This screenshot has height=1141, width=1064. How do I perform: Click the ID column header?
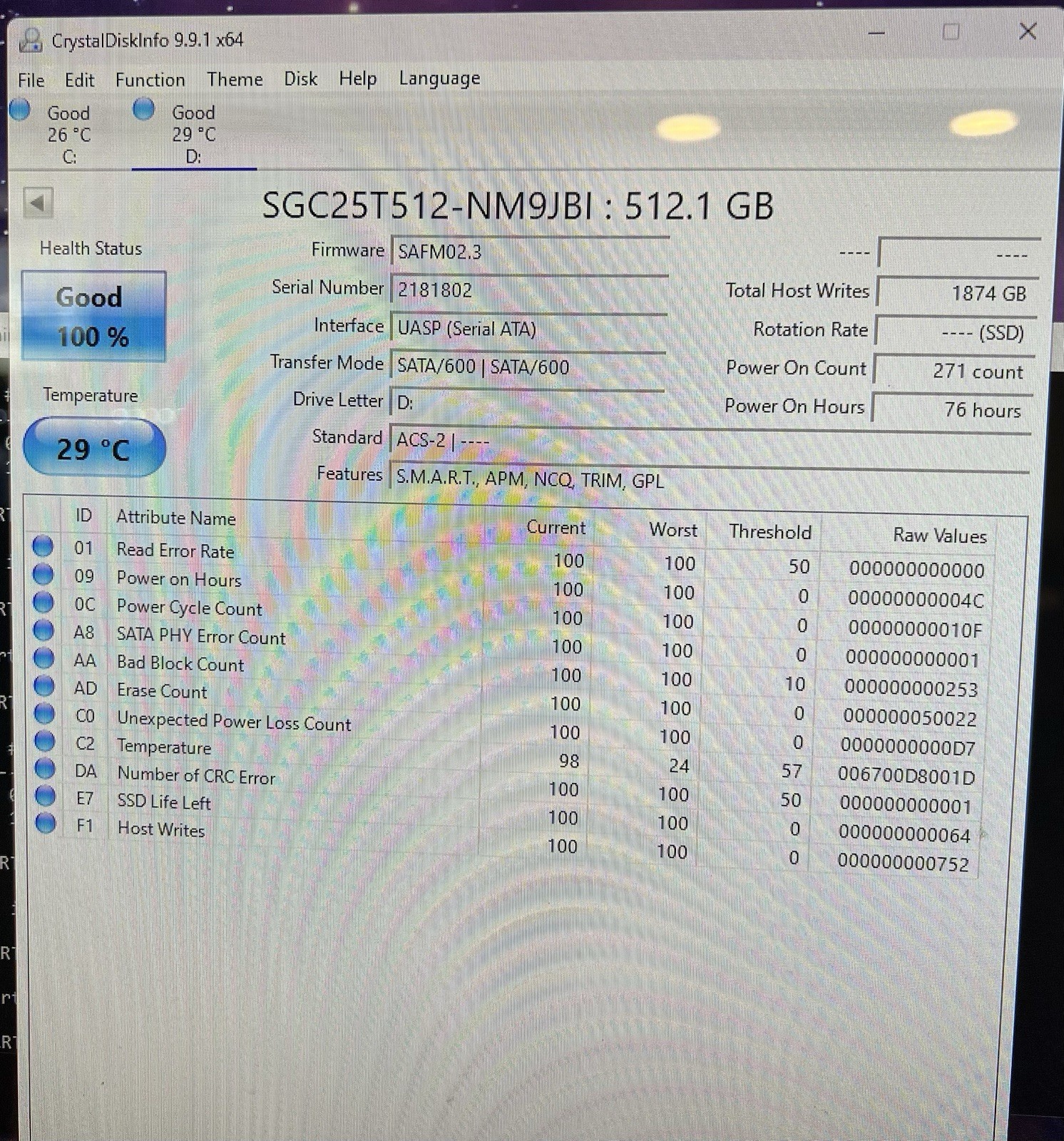[83, 516]
